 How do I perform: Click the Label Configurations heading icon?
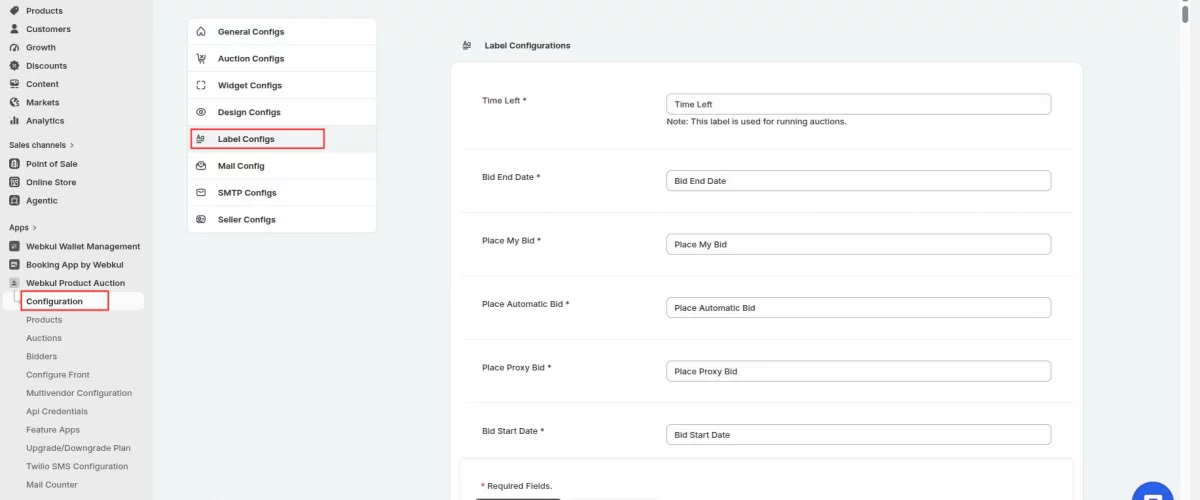pyautogui.click(x=467, y=45)
